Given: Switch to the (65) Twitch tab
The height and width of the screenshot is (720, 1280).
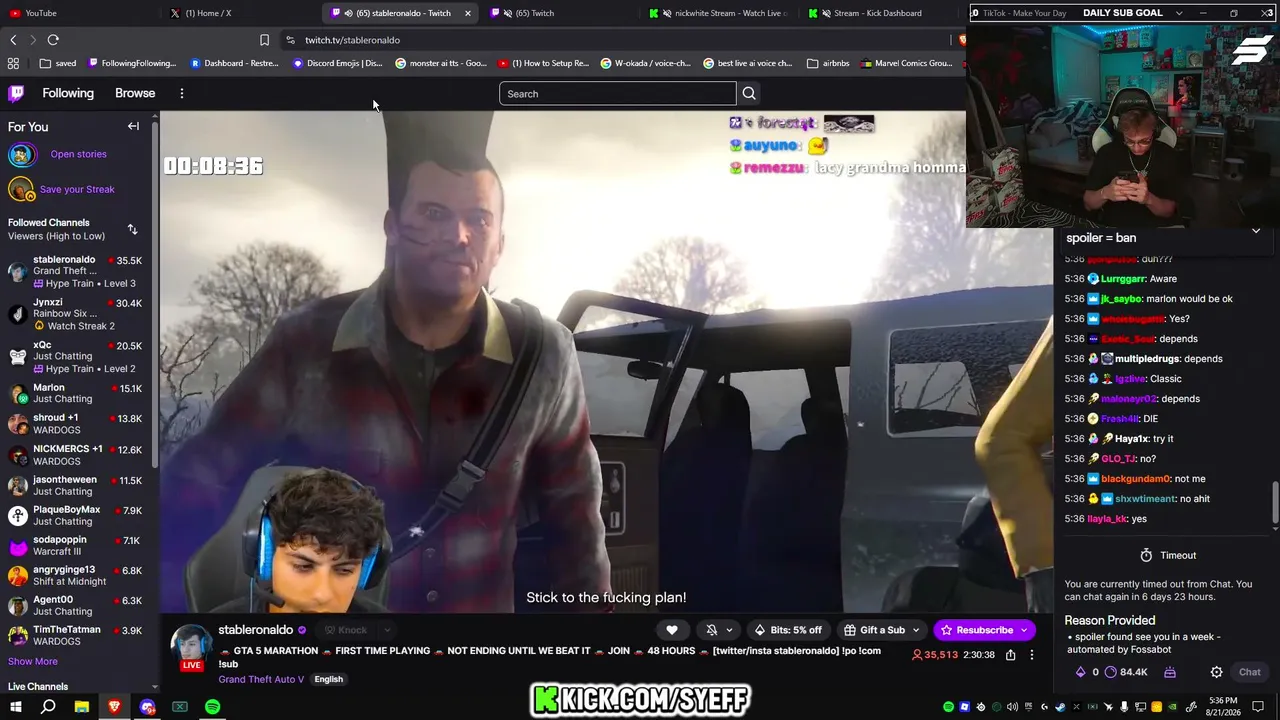Looking at the screenshot, I should (x=562, y=13).
